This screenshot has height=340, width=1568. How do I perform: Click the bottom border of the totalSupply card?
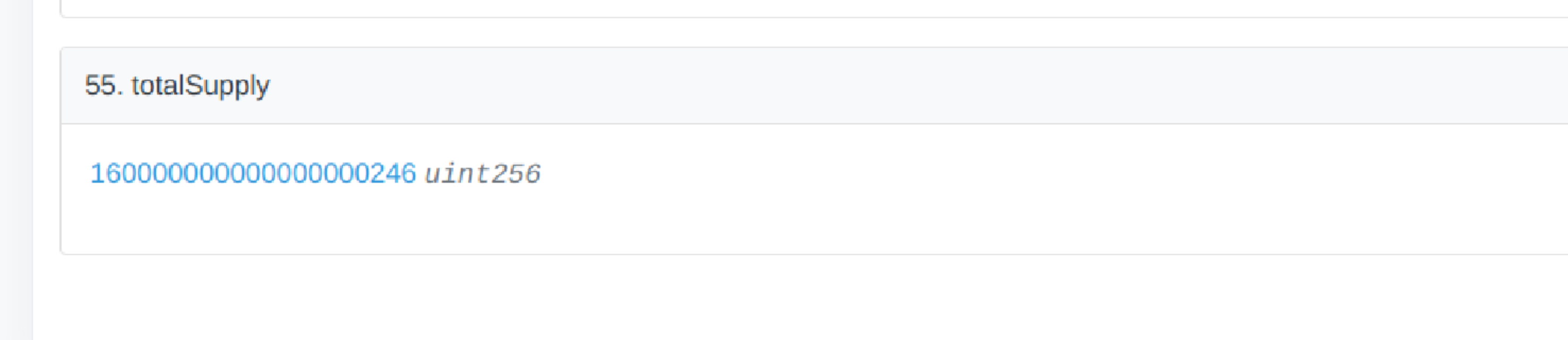[791, 253]
